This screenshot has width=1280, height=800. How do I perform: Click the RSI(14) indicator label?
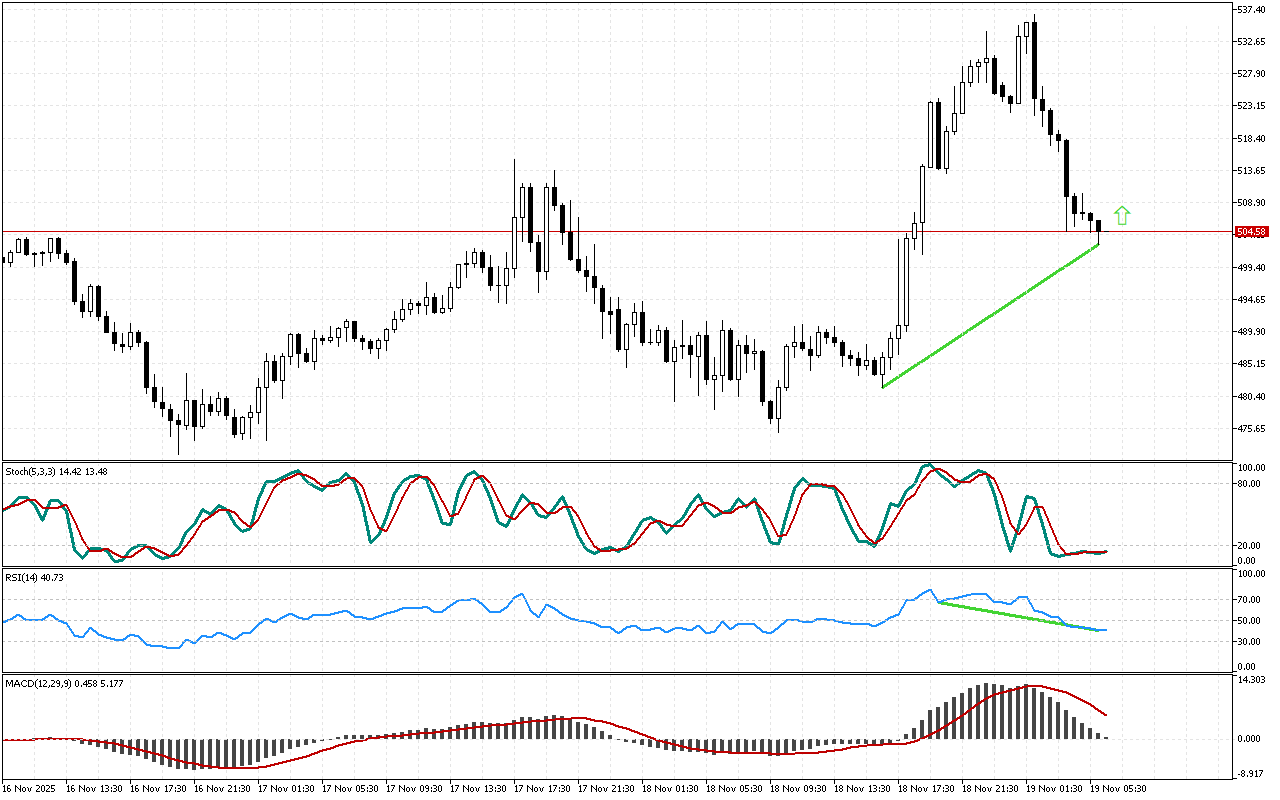(23, 577)
